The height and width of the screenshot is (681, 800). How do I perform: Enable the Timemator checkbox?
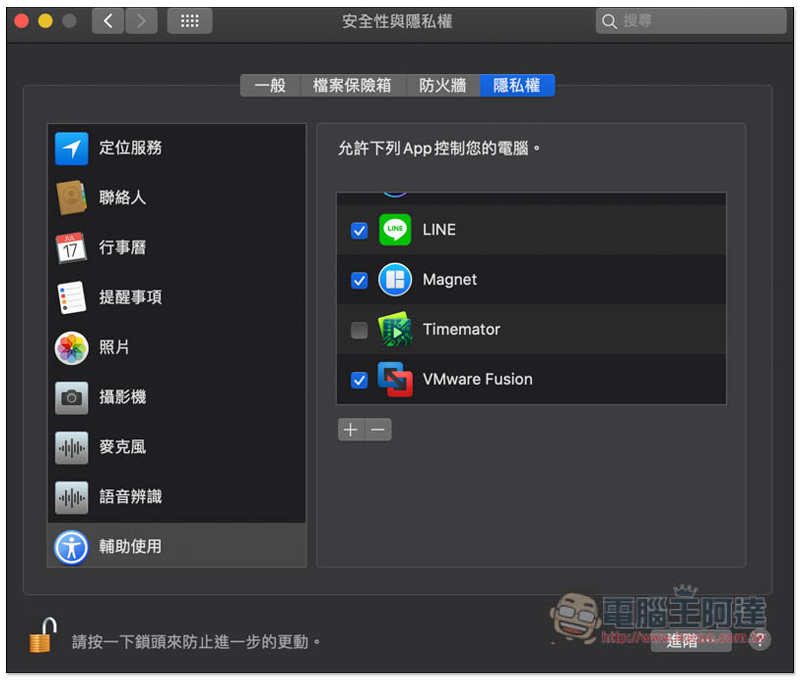point(359,330)
